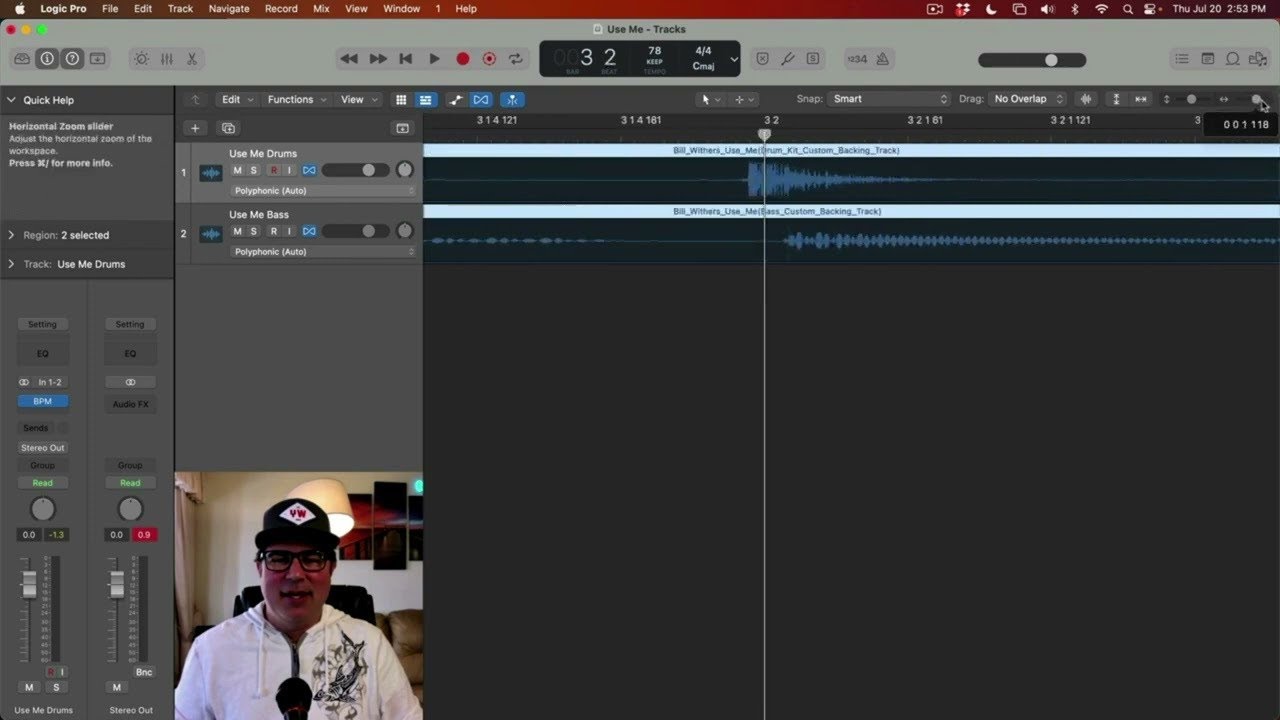
Task: Click the BPM plugin slot button
Action: tap(42, 401)
